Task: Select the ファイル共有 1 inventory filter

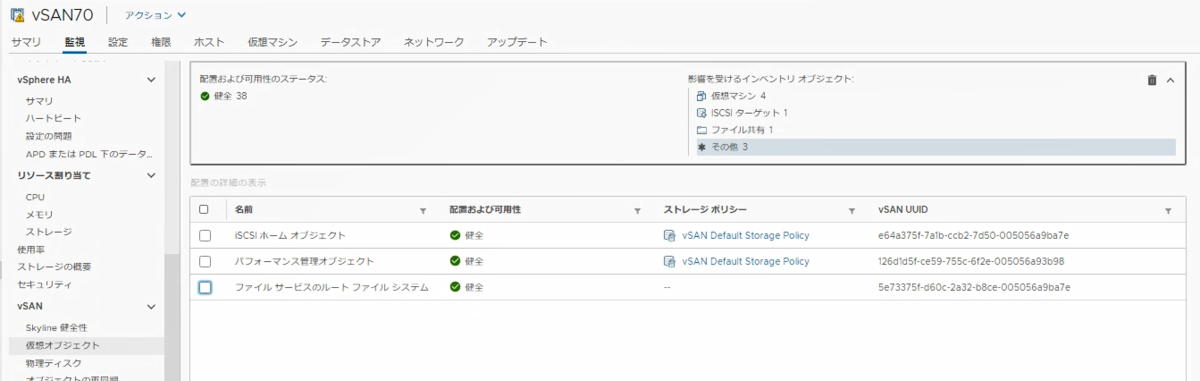Action: (x=742, y=130)
